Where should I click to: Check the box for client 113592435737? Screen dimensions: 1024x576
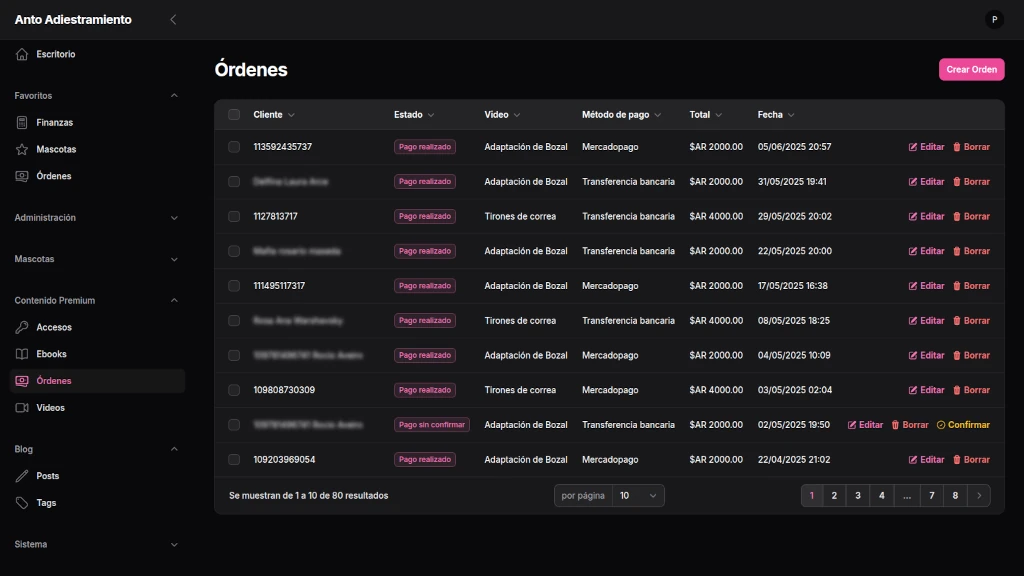click(x=234, y=147)
